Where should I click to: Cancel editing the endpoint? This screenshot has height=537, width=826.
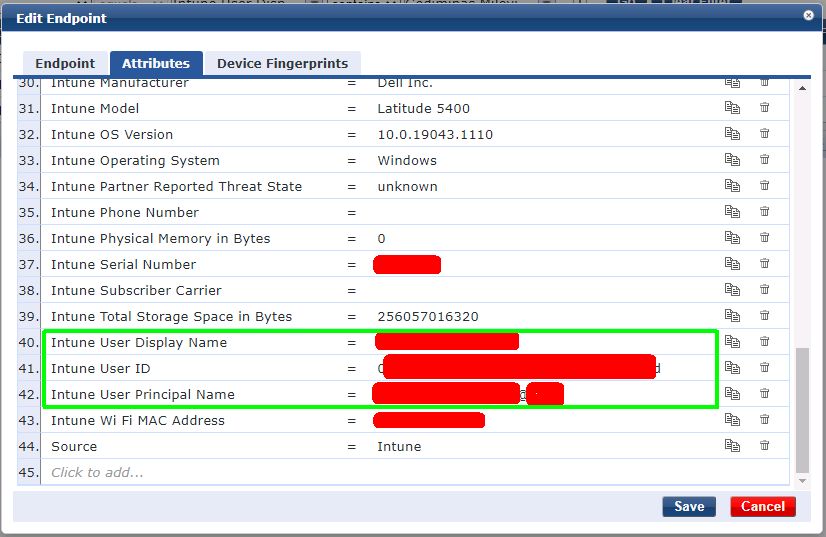click(x=763, y=506)
